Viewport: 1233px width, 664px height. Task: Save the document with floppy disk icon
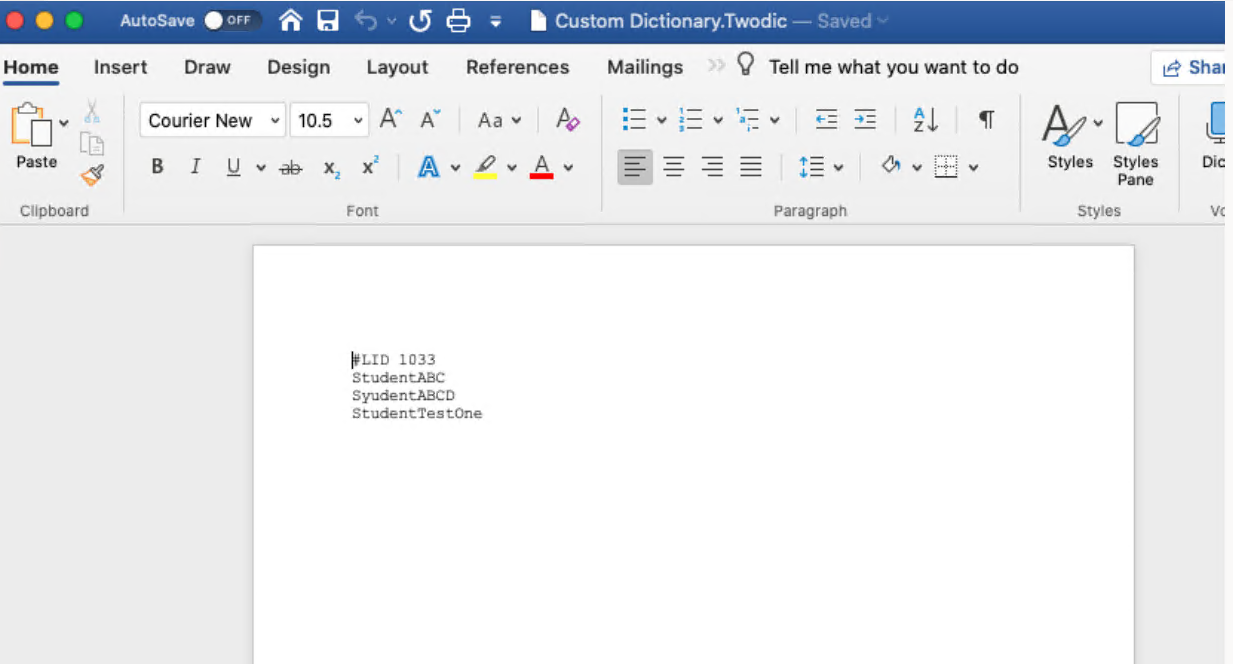(328, 20)
